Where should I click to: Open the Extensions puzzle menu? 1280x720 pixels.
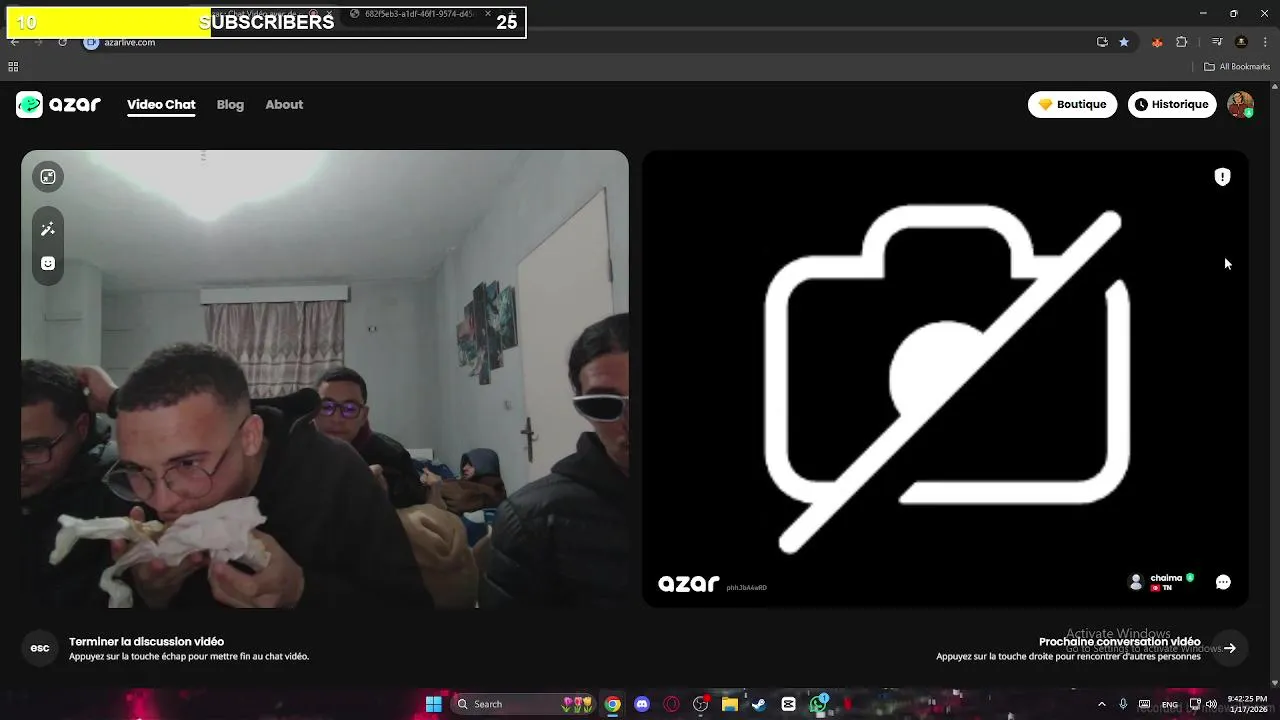(x=1182, y=42)
